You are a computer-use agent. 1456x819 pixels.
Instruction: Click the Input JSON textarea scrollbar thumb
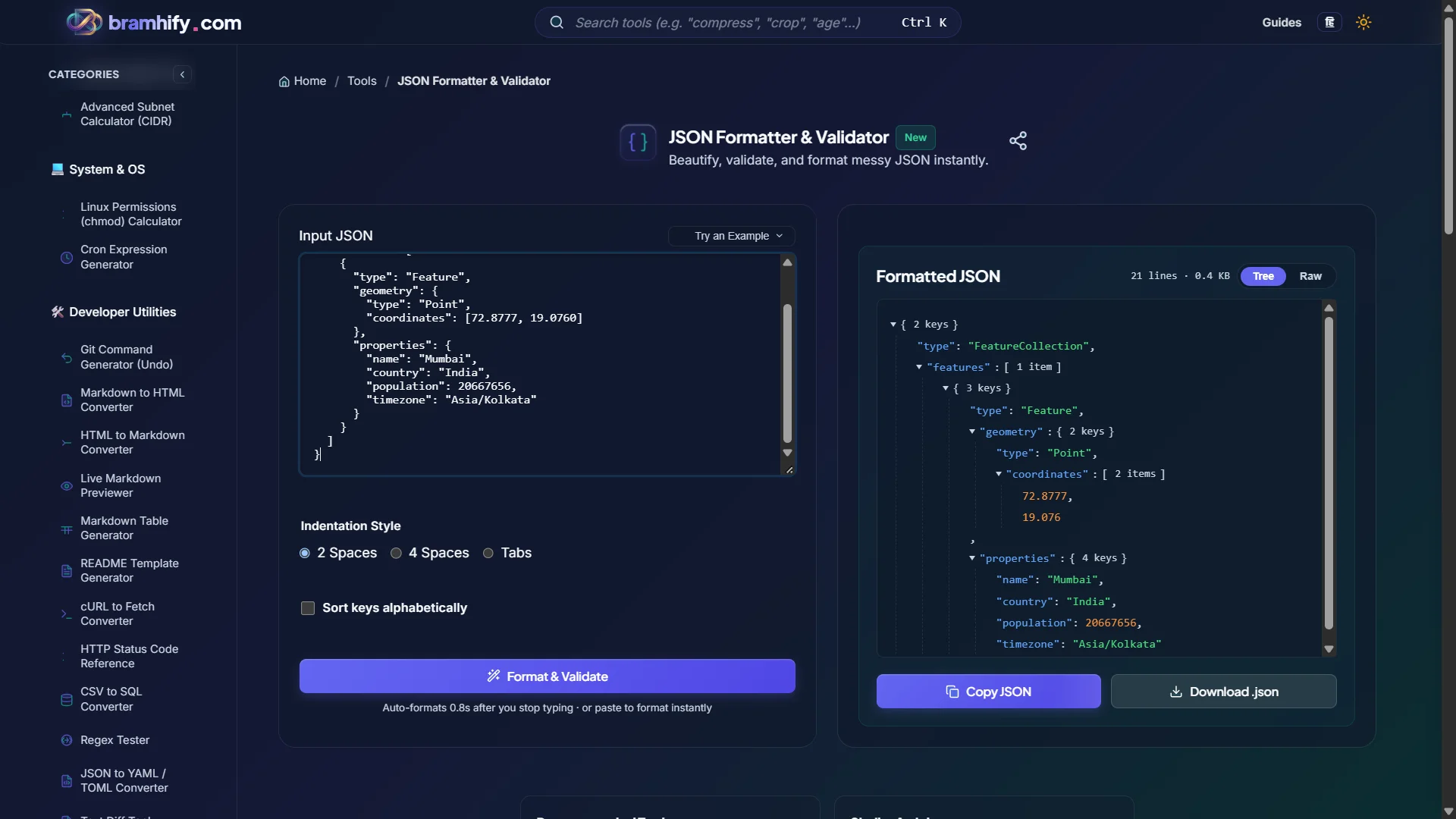click(787, 373)
